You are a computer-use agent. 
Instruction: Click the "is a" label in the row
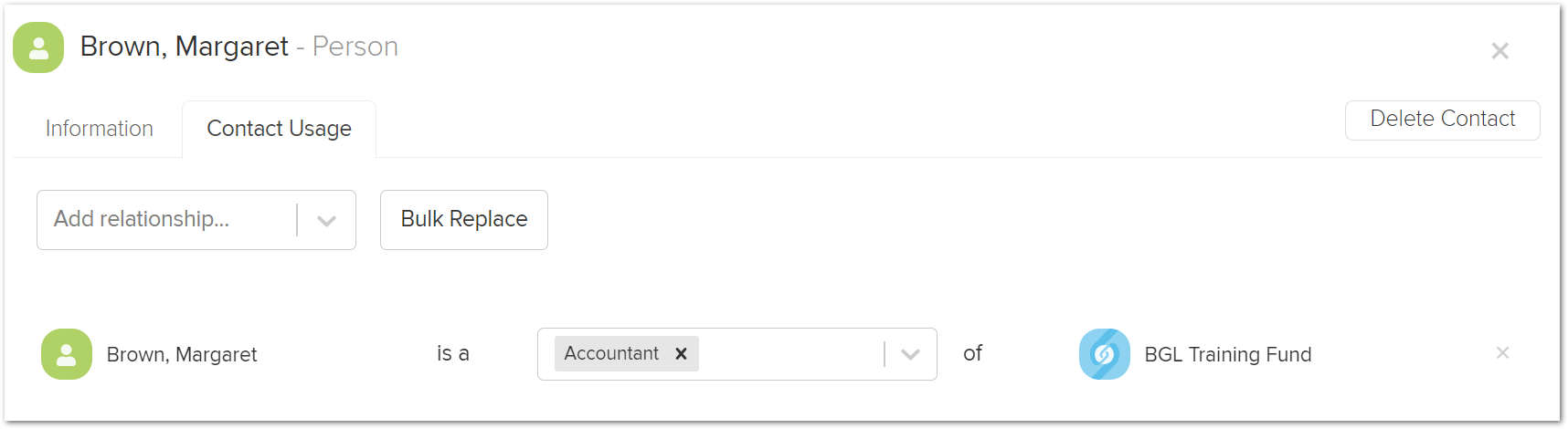point(452,353)
